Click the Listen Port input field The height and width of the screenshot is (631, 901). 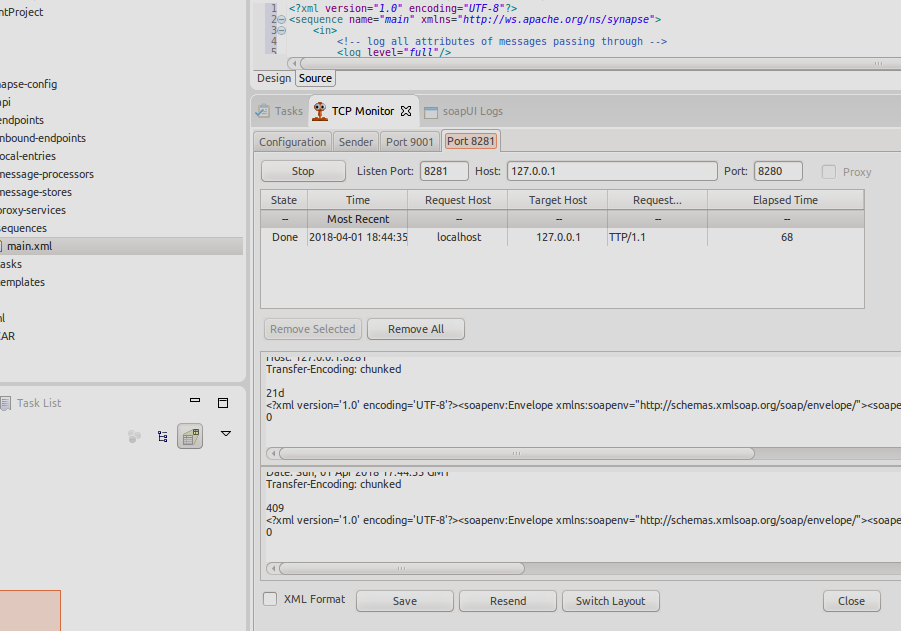click(x=444, y=171)
